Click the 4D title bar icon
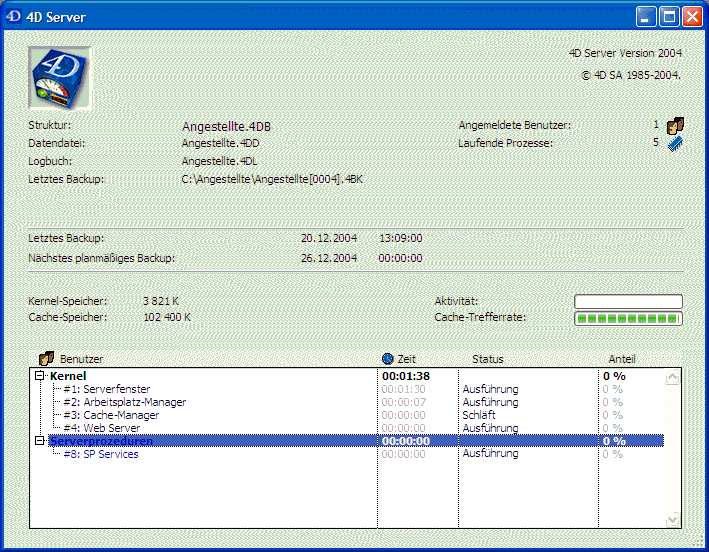Image resolution: width=709 pixels, height=552 pixels. click(13, 16)
